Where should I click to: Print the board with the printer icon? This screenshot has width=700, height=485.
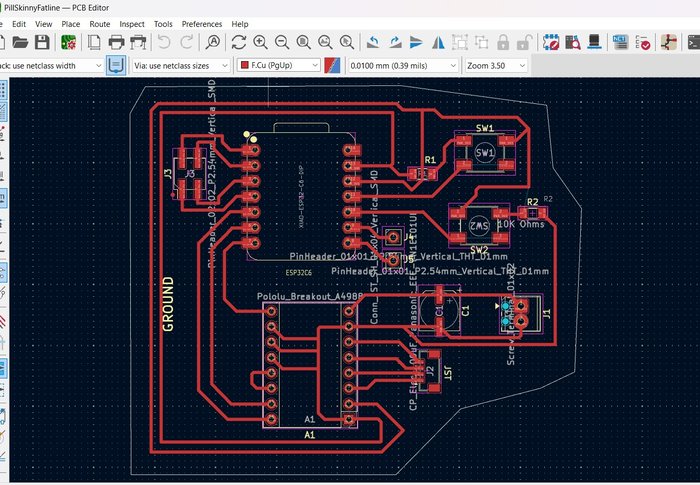click(x=116, y=42)
